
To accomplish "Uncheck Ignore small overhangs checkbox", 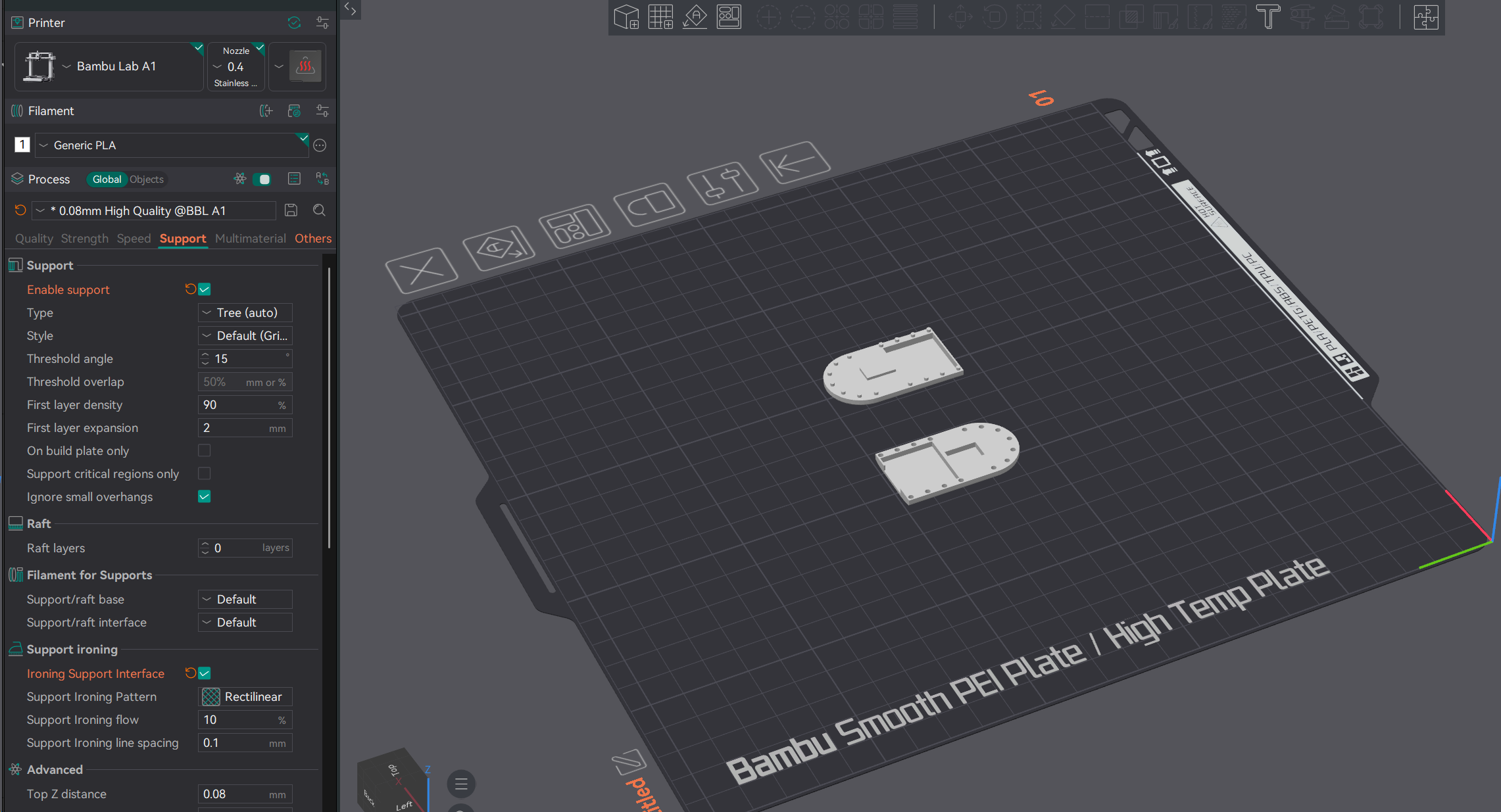I will [205, 496].
